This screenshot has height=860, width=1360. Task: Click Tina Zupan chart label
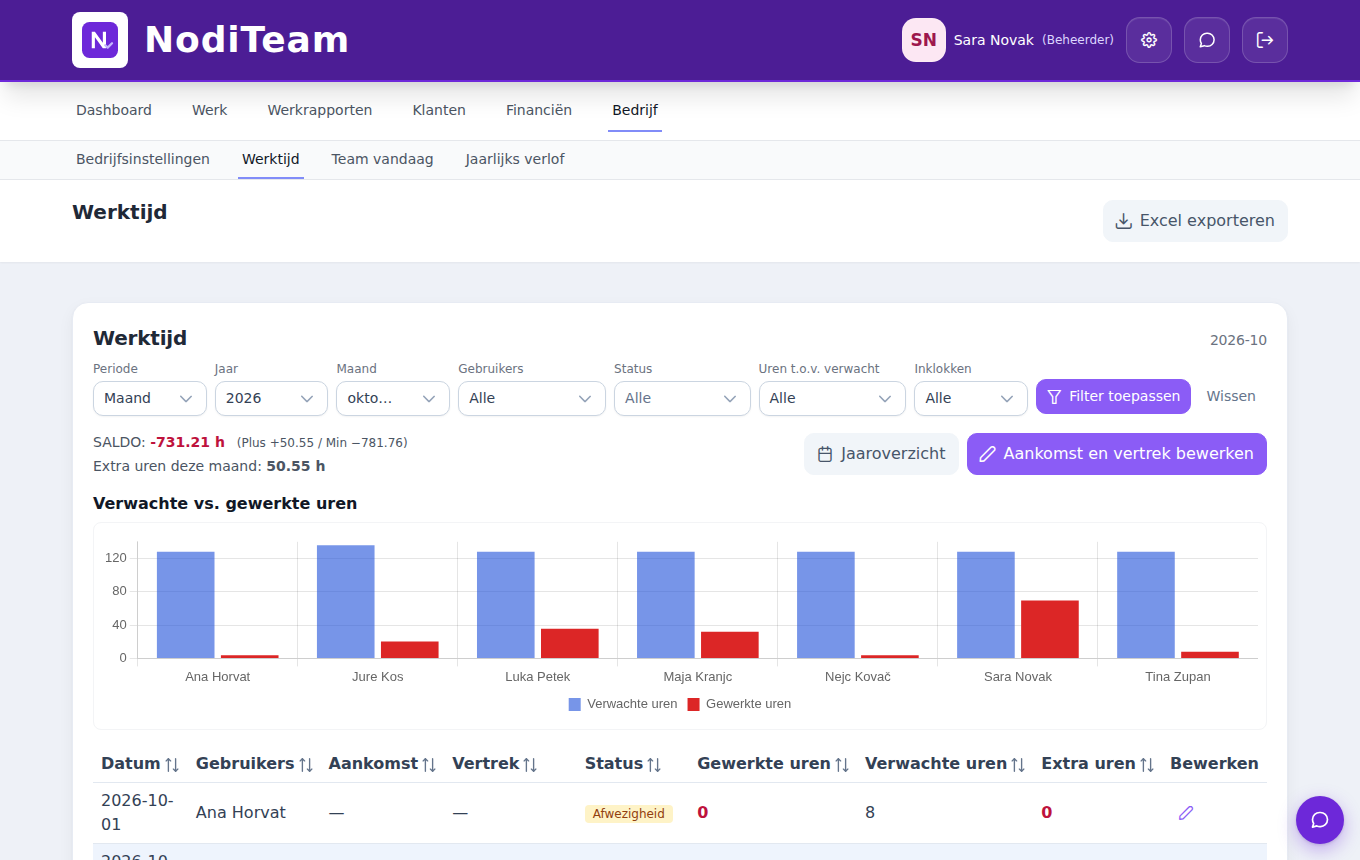click(1178, 677)
